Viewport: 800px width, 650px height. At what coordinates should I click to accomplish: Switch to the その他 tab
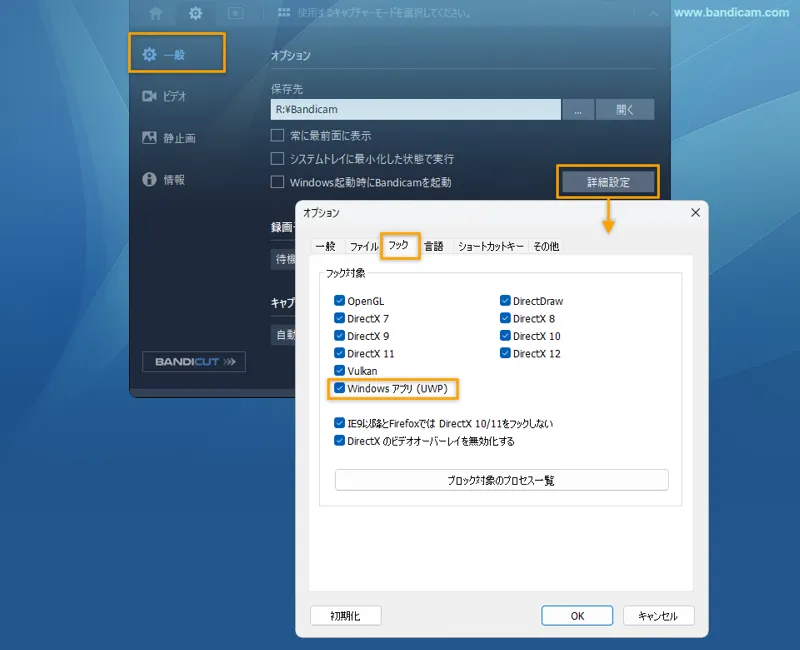(546, 246)
